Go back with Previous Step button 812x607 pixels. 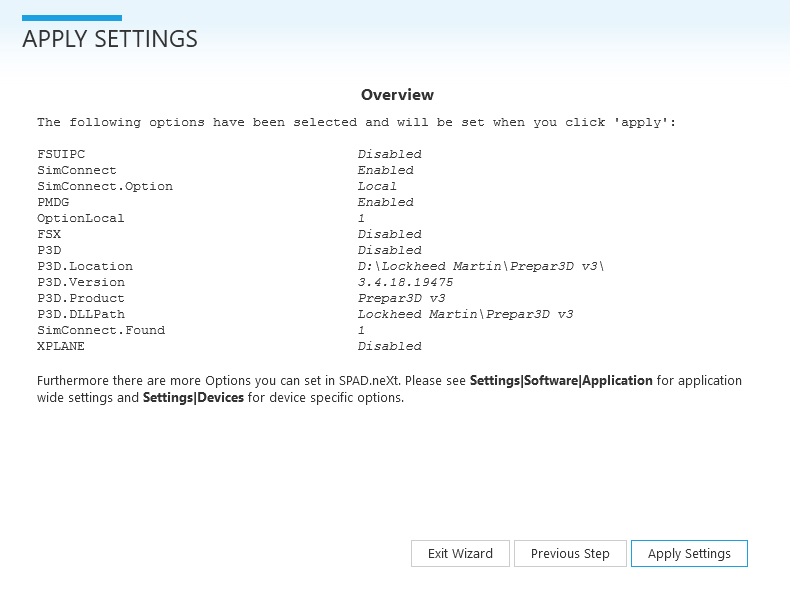pyautogui.click(x=570, y=553)
